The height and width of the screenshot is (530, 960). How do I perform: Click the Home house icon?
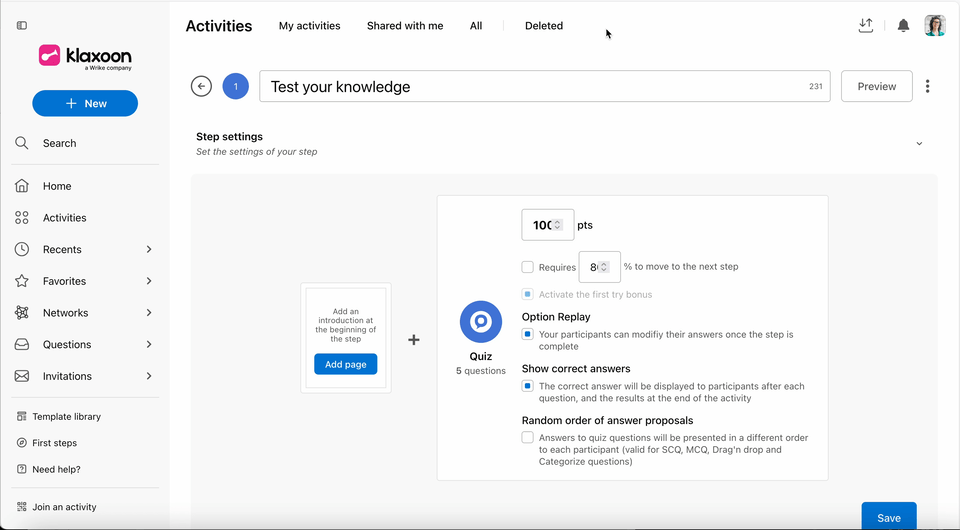(21, 185)
